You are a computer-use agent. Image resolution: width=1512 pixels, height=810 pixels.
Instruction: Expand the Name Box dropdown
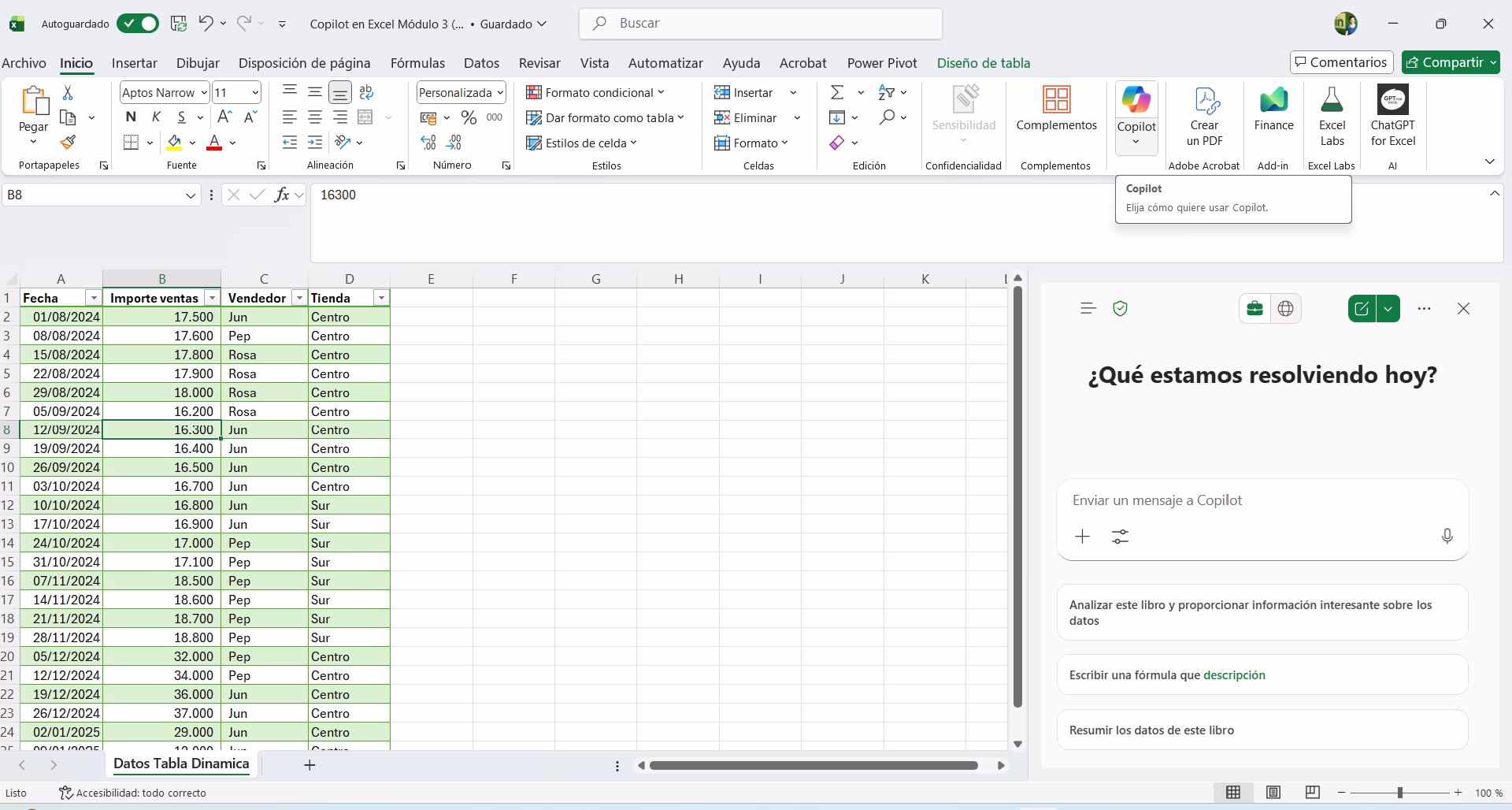coord(191,195)
